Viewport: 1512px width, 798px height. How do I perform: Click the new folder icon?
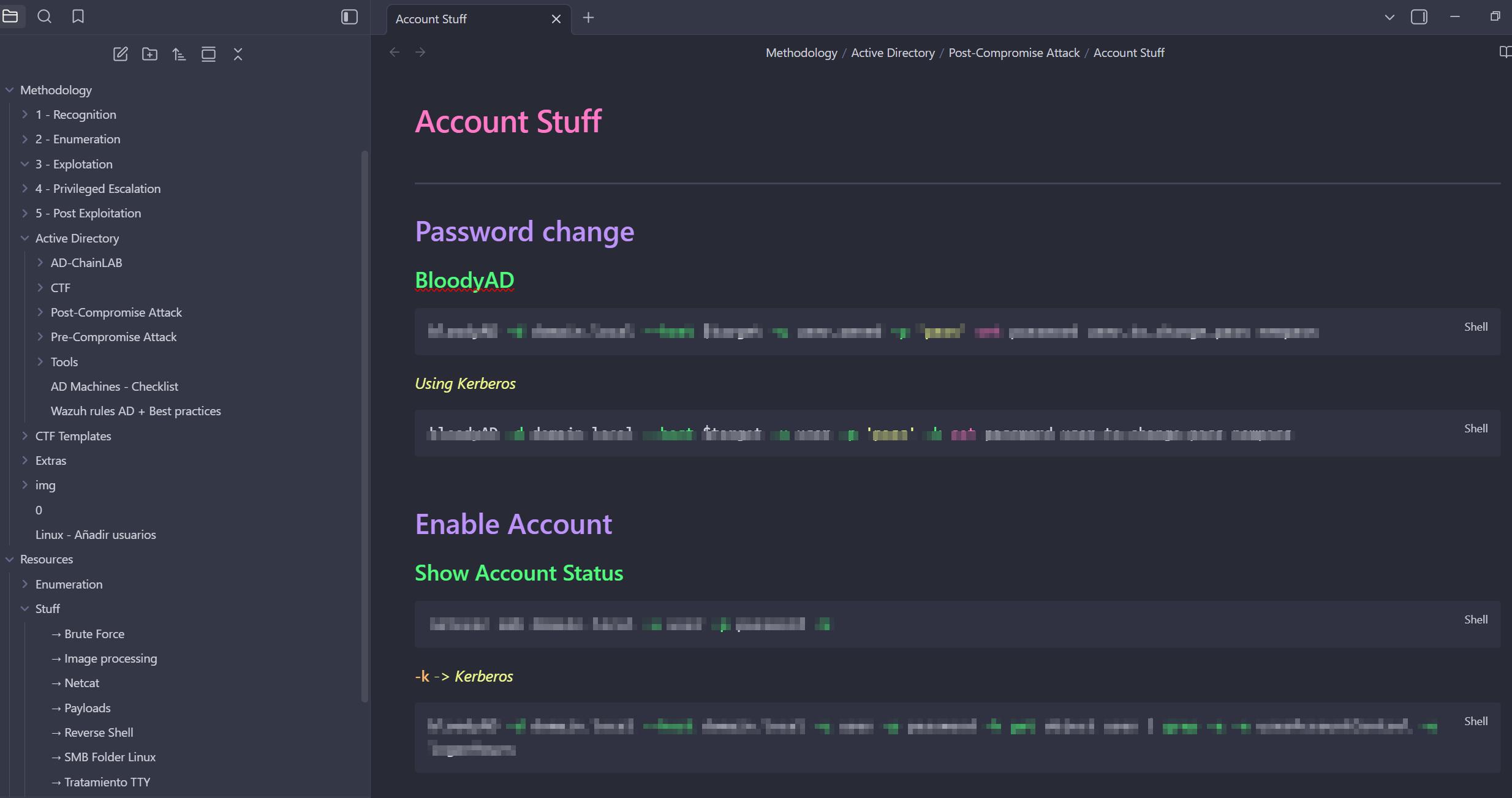(149, 55)
